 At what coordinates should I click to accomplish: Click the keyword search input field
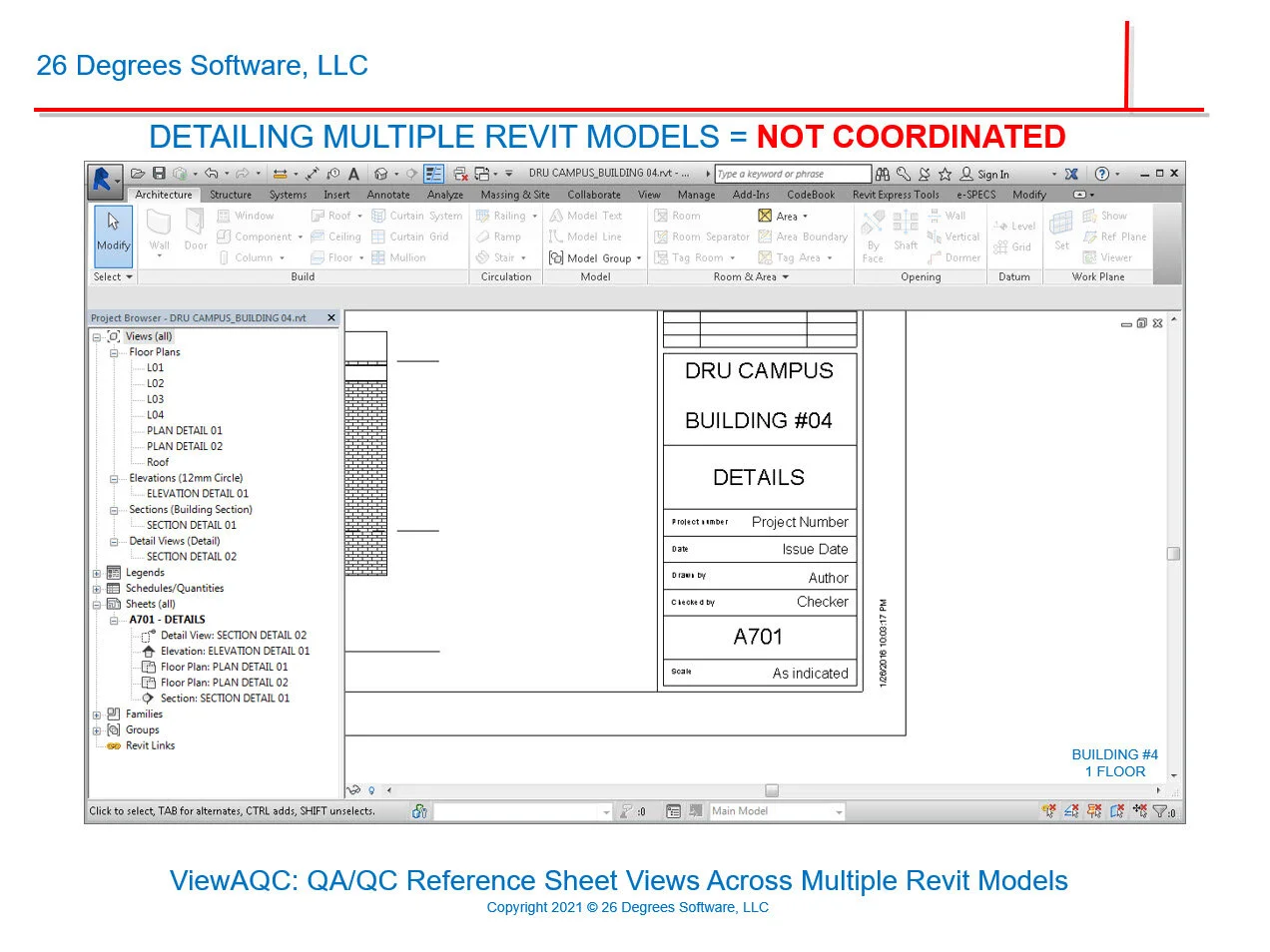(793, 174)
